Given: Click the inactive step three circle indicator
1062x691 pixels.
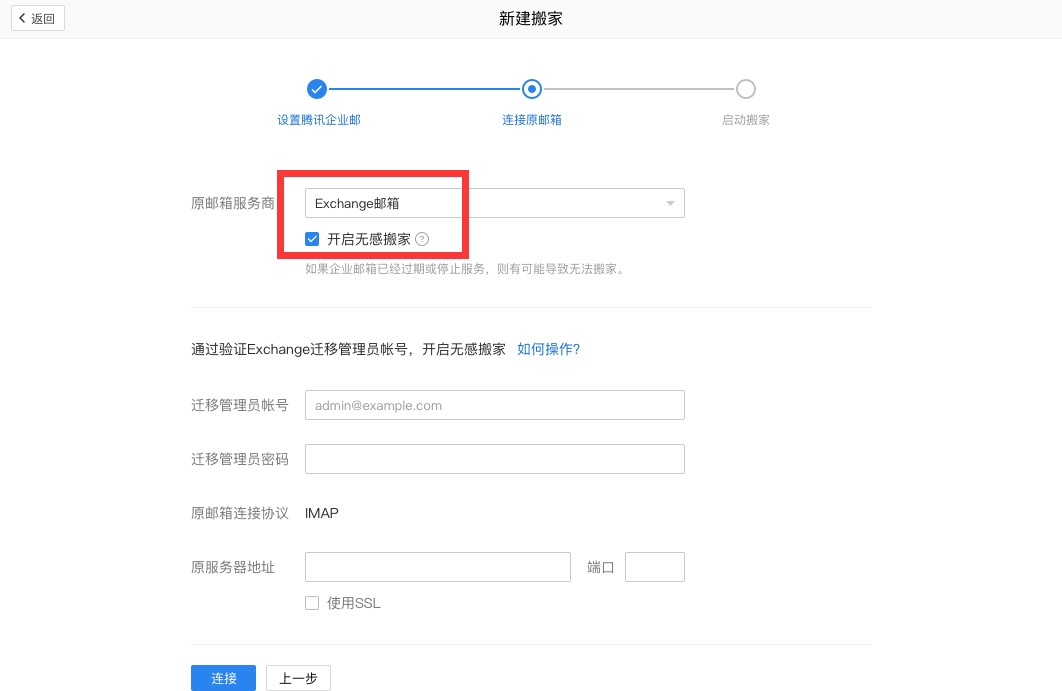Looking at the screenshot, I should pos(746,89).
